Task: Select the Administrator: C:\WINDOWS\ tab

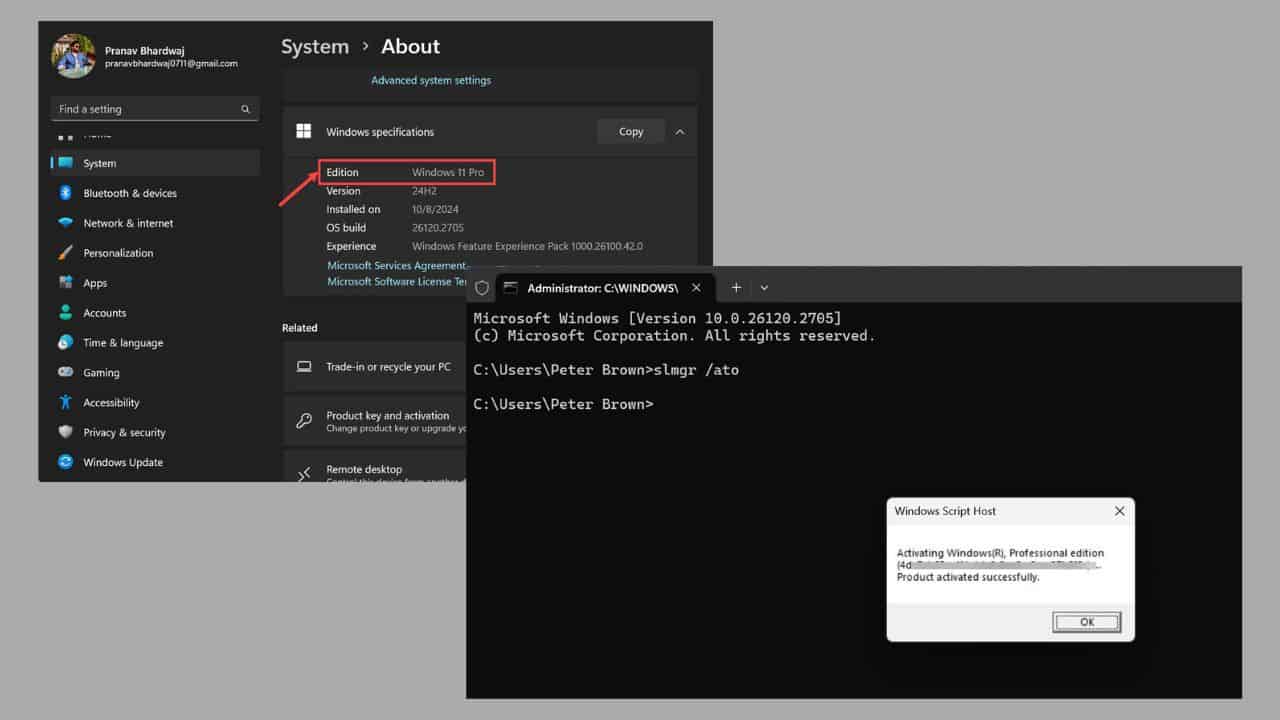Action: (605, 288)
